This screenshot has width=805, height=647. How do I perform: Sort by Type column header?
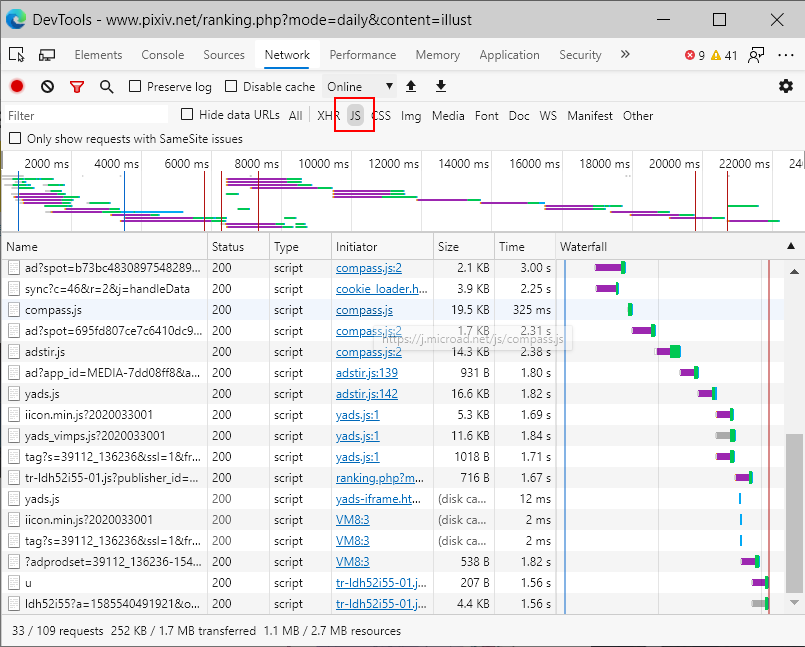pyautogui.click(x=300, y=246)
